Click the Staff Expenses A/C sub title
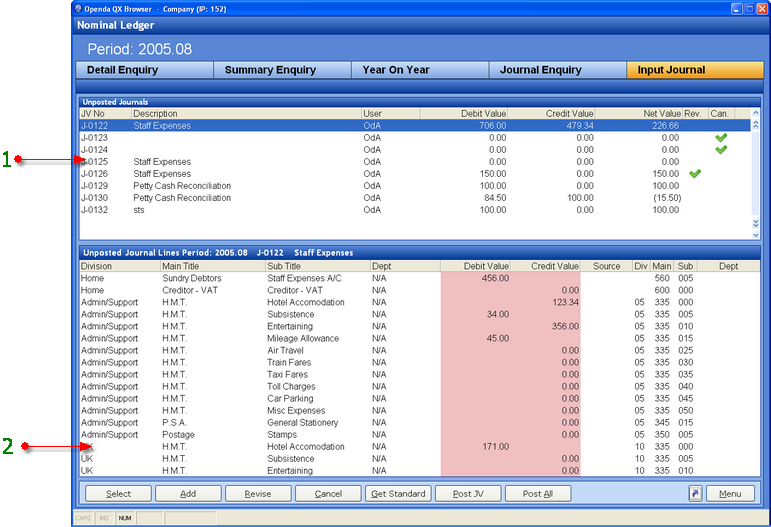Image resolution: width=771 pixels, height=527 pixels. tap(304, 278)
